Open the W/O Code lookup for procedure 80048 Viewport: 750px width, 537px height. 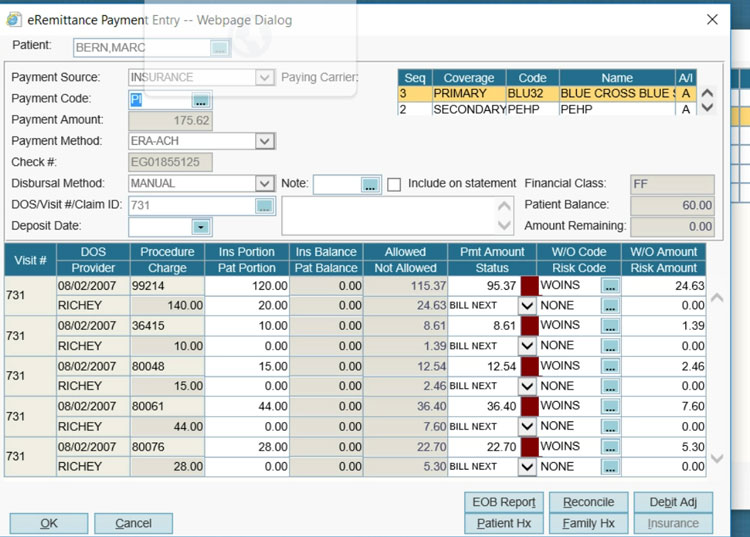point(610,367)
